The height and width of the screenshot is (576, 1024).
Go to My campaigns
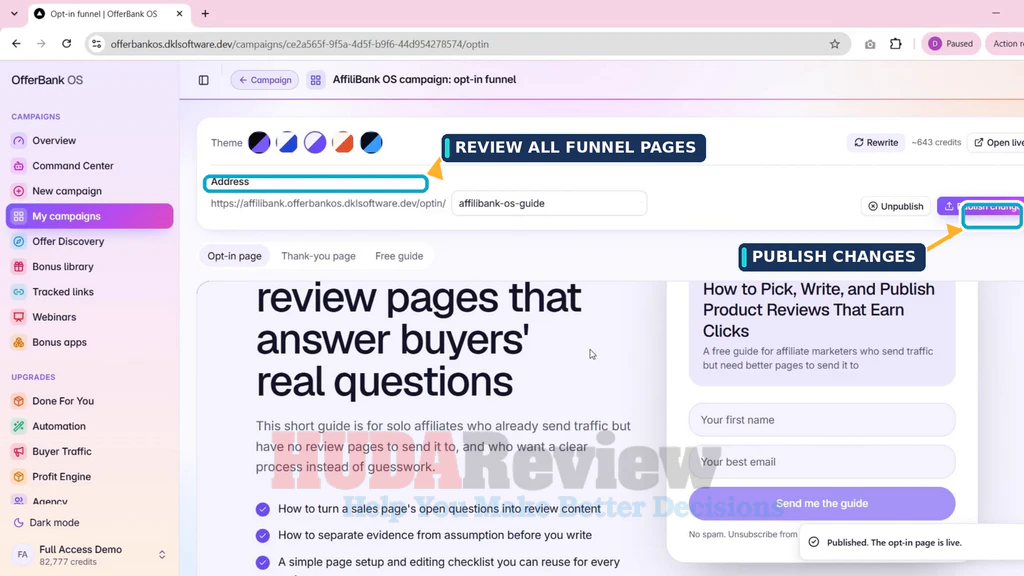89,216
